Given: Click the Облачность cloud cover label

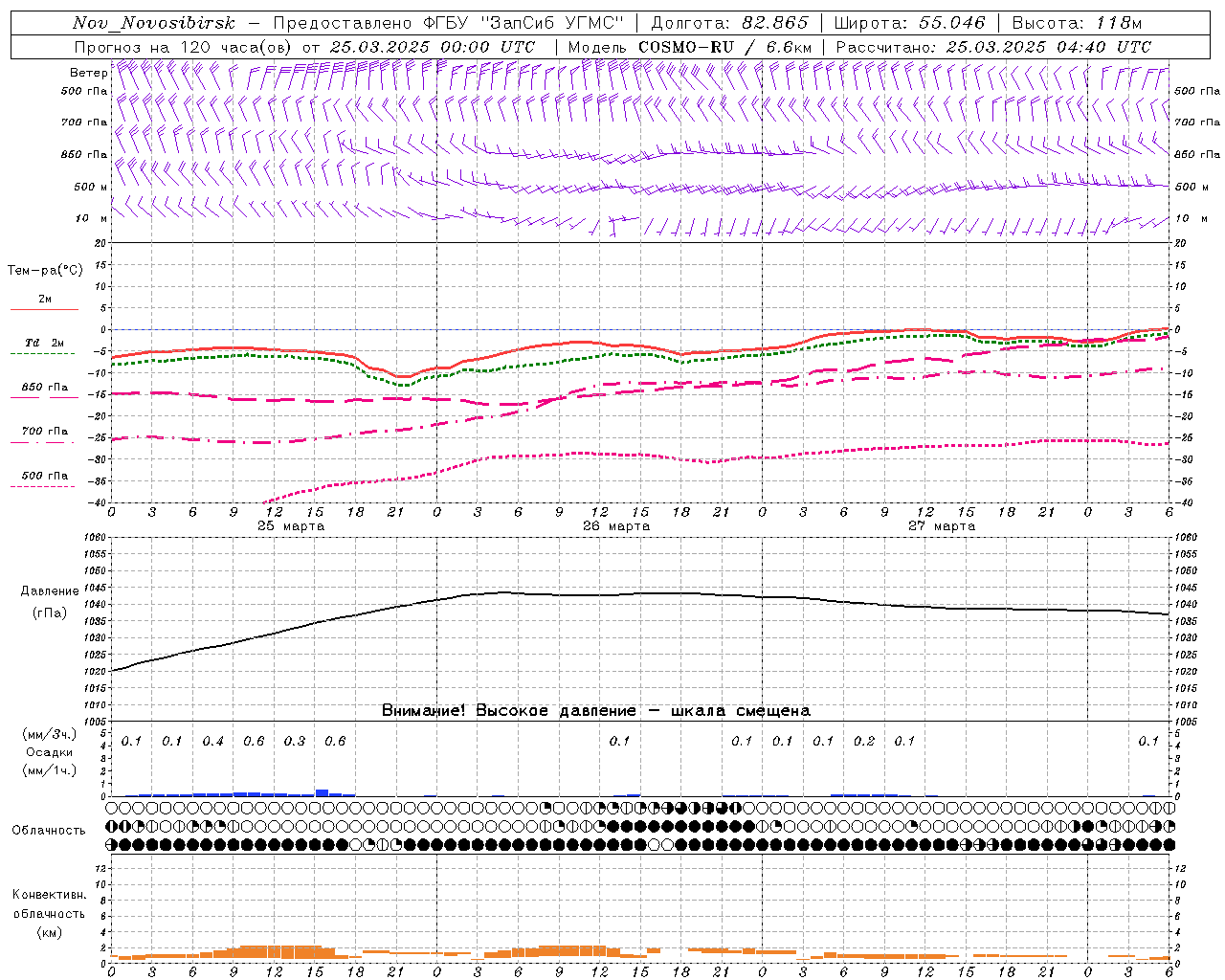Looking at the screenshot, I should (49, 831).
